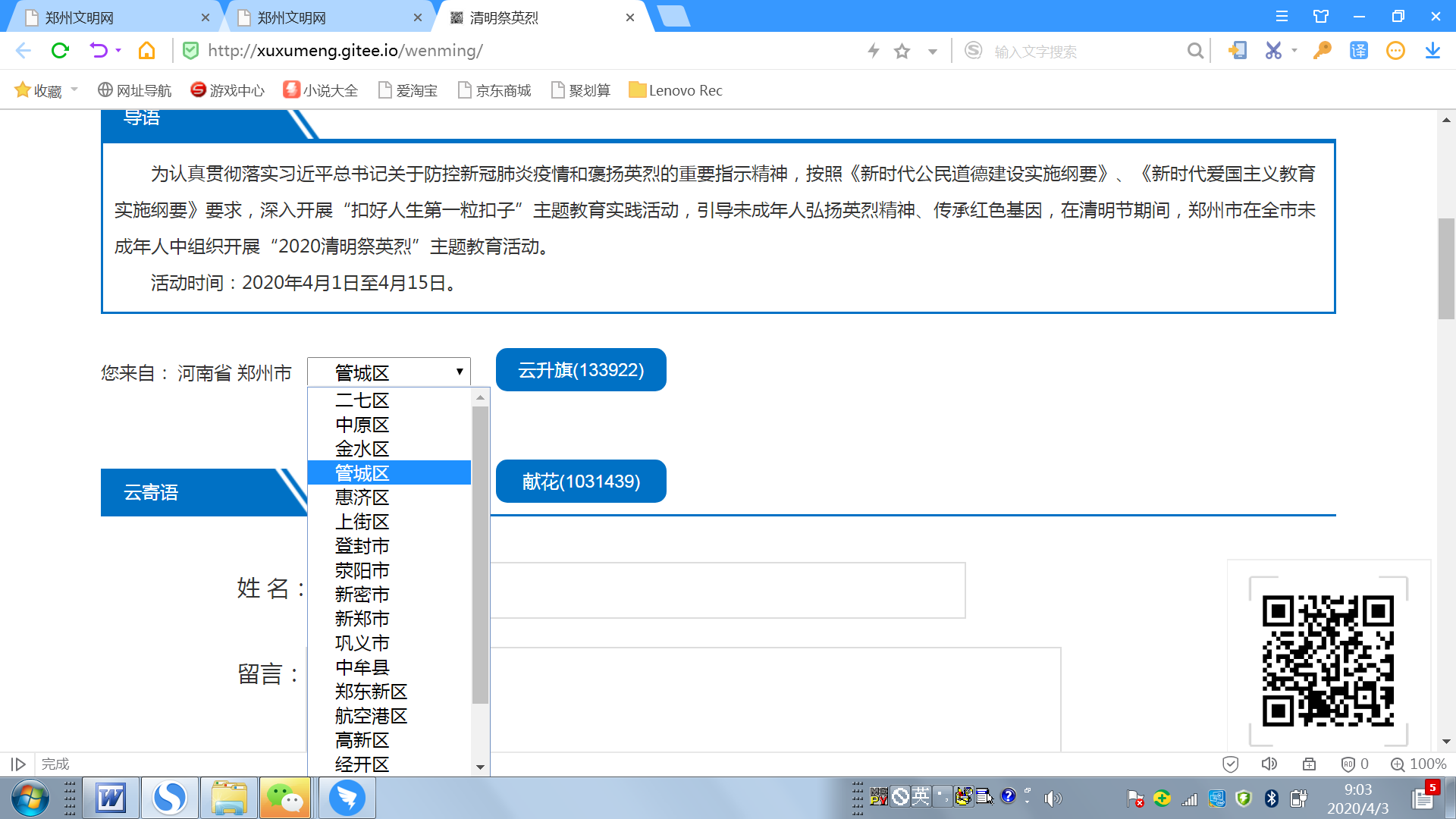
Task: Pick 登封市 in the dropdown list
Action: coord(389,546)
